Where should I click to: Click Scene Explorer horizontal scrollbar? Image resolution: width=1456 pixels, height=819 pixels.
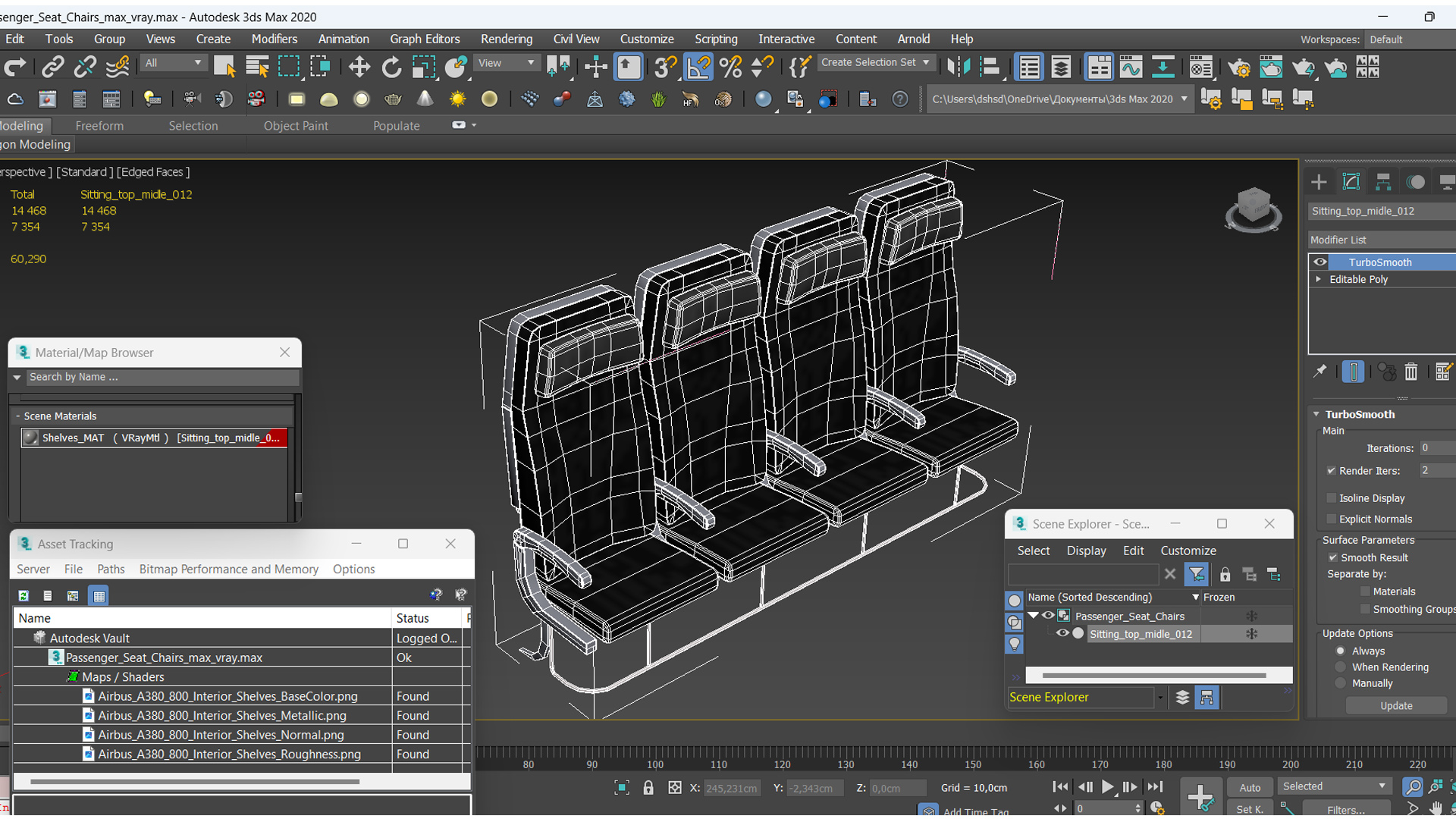[1153, 676]
